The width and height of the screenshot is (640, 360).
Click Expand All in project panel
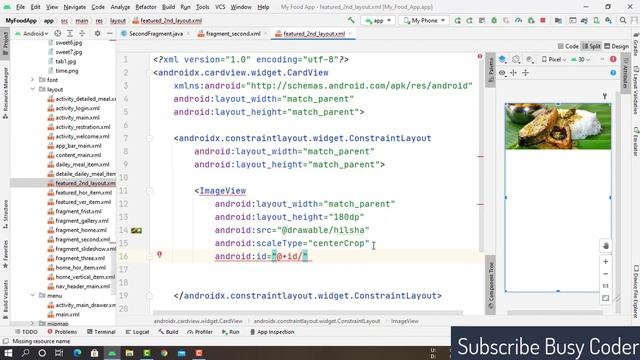[70, 33]
